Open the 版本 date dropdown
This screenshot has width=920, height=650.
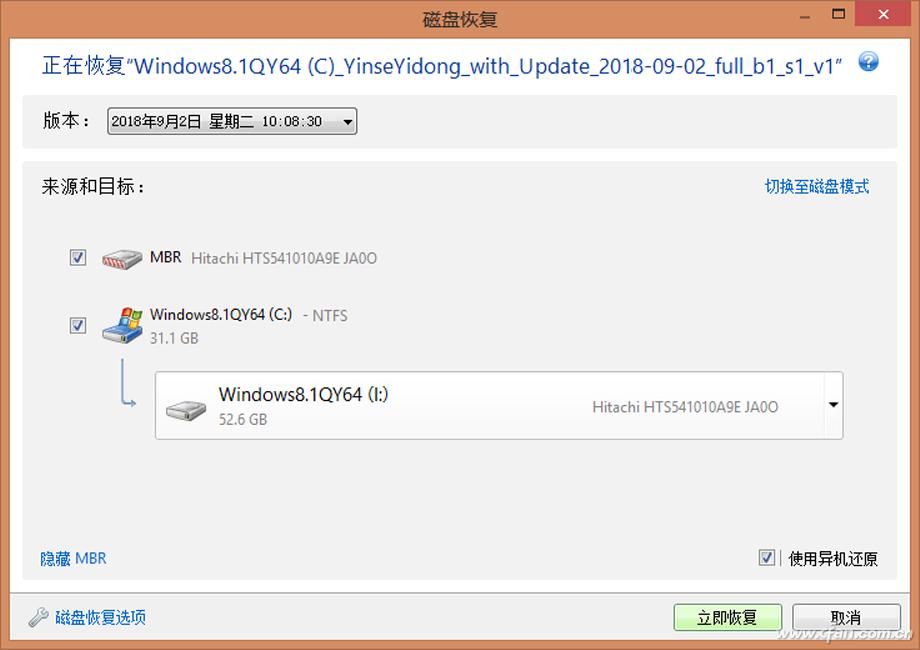pos(232,121)
